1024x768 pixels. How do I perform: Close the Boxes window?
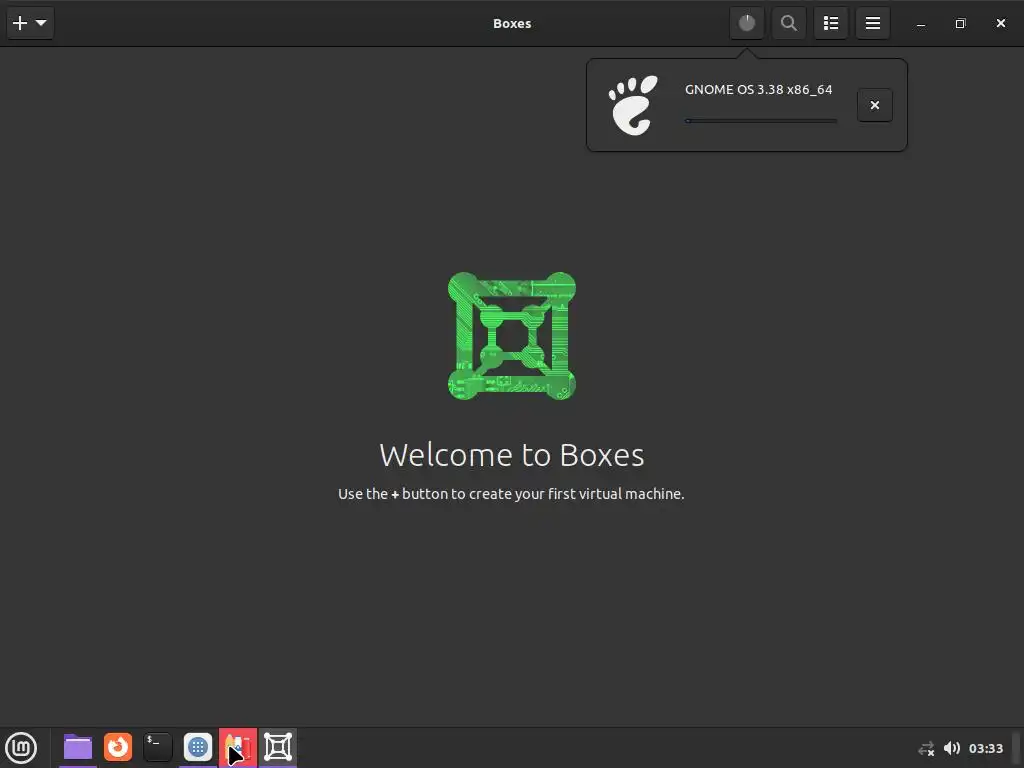(x=1000, y=24)
